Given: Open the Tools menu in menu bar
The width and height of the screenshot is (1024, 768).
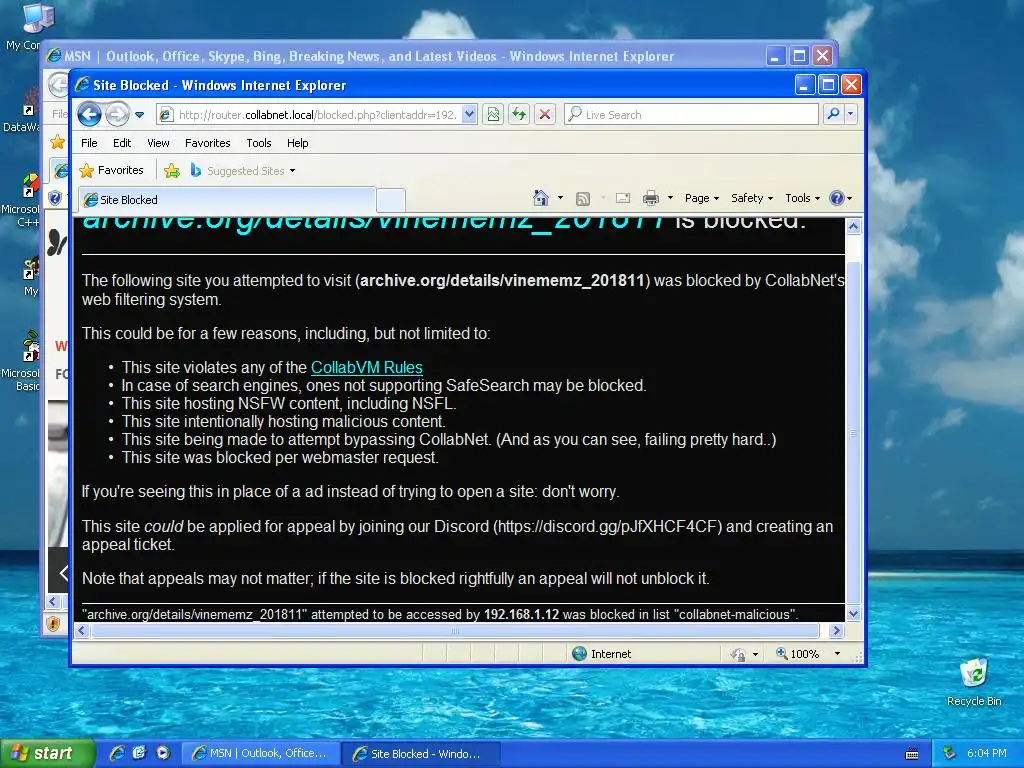Looking at the screenshot, I should coord(259,143).
